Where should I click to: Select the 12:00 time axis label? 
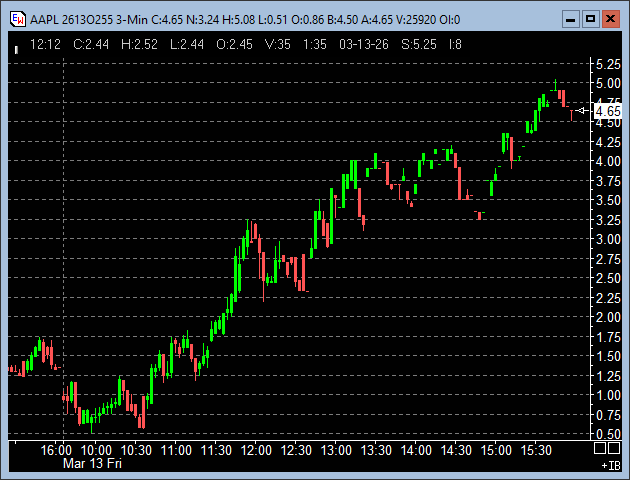(x=256, y=451)
